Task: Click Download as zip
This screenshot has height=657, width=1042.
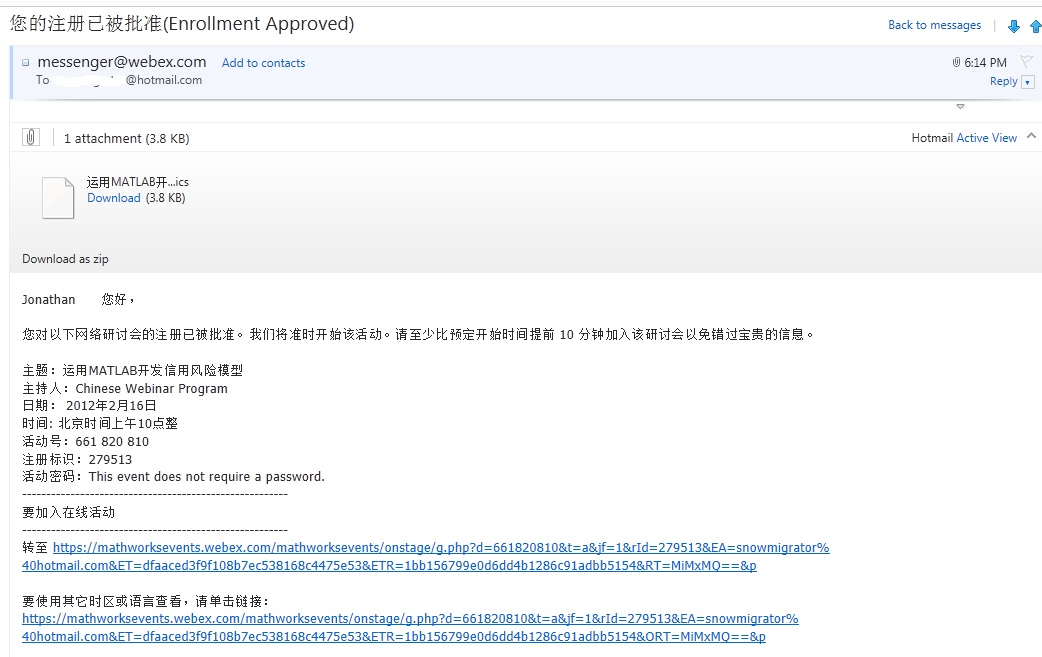Action: 65,259
